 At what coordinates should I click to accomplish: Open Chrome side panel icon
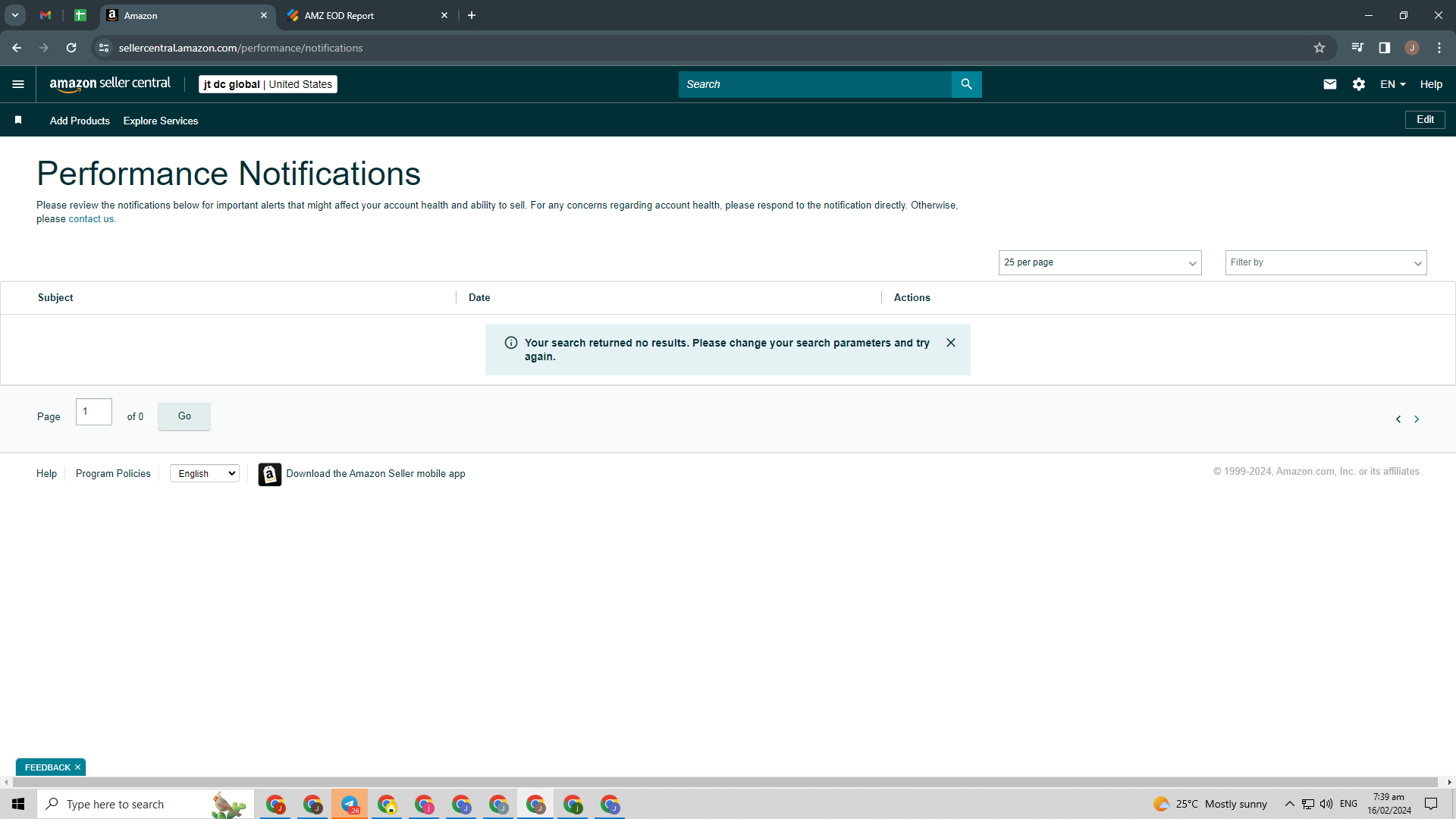(1385, 48)
